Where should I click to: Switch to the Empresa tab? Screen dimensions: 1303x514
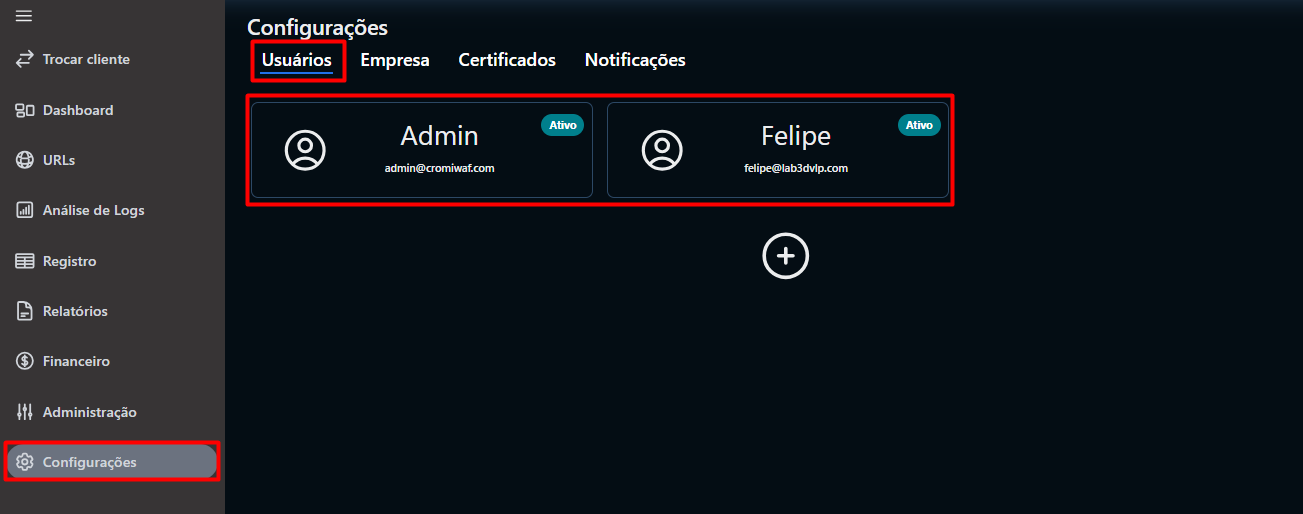pos(394,60)
